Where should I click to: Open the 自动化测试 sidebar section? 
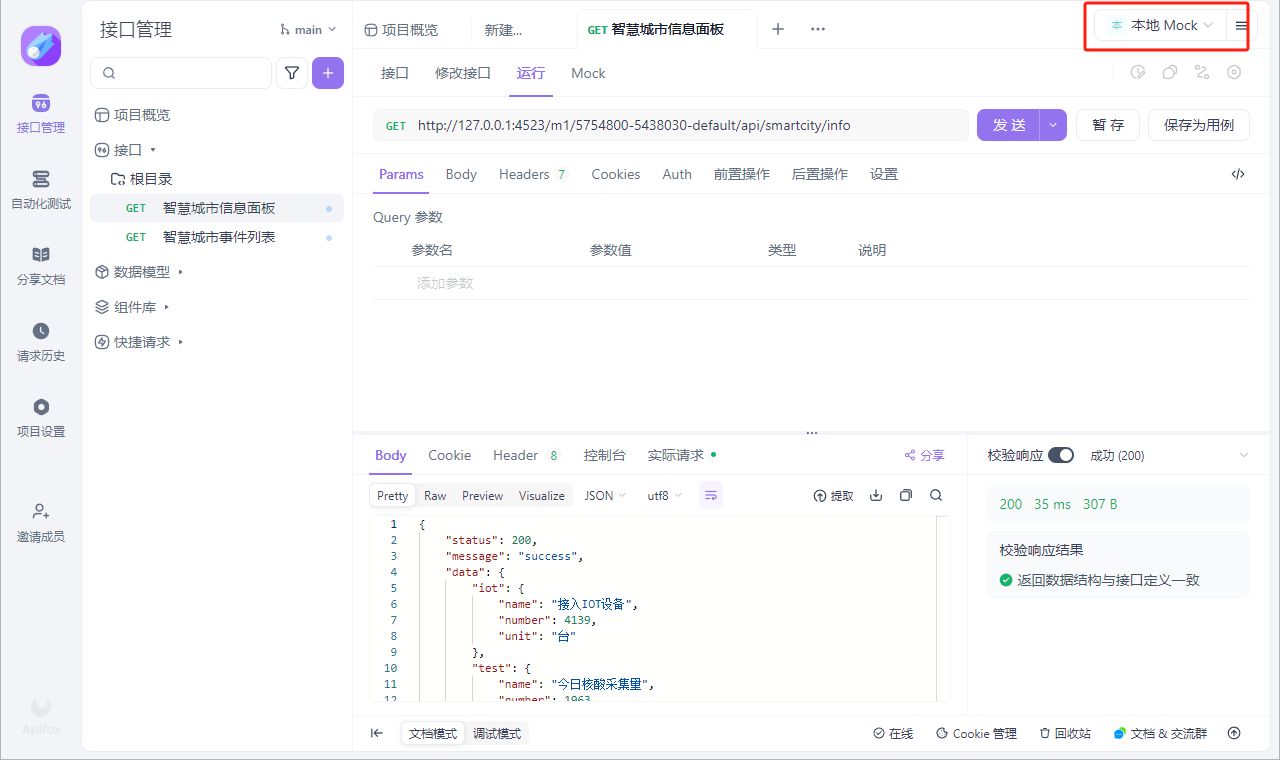[x=41, y=190]
